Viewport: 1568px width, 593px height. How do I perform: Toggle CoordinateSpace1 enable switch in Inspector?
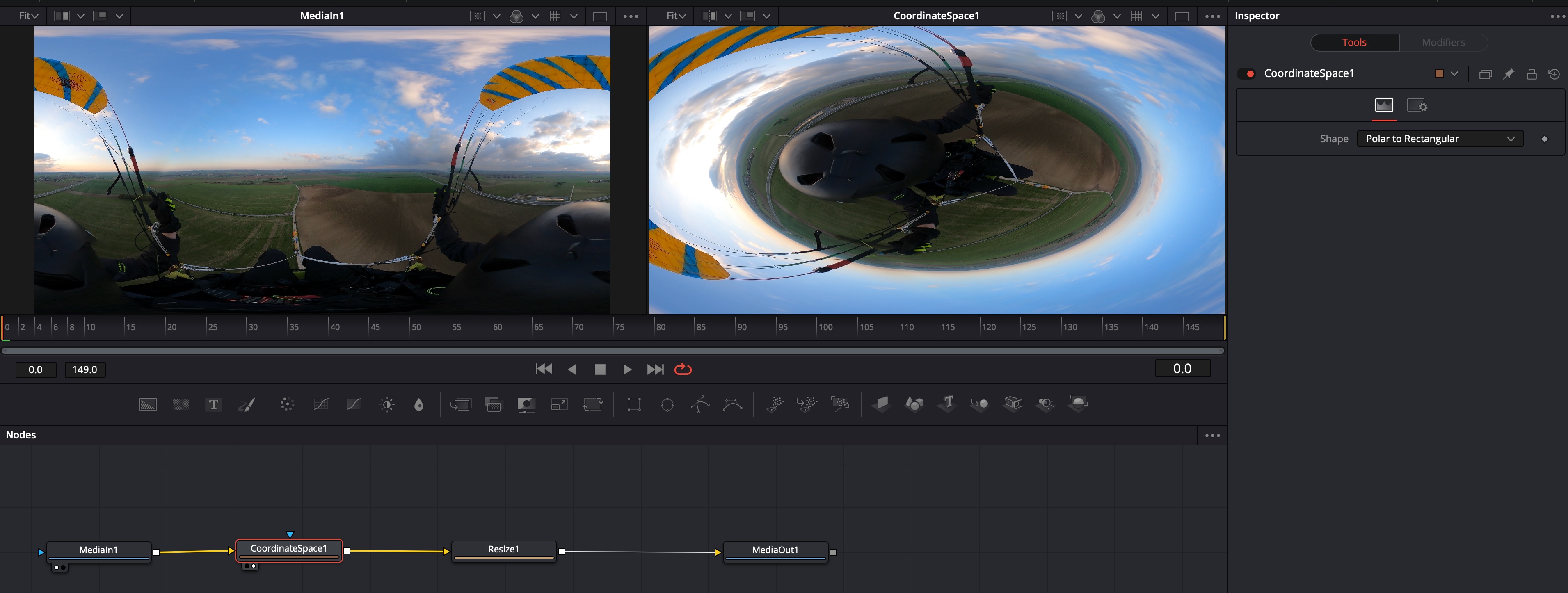(1247, 73)
